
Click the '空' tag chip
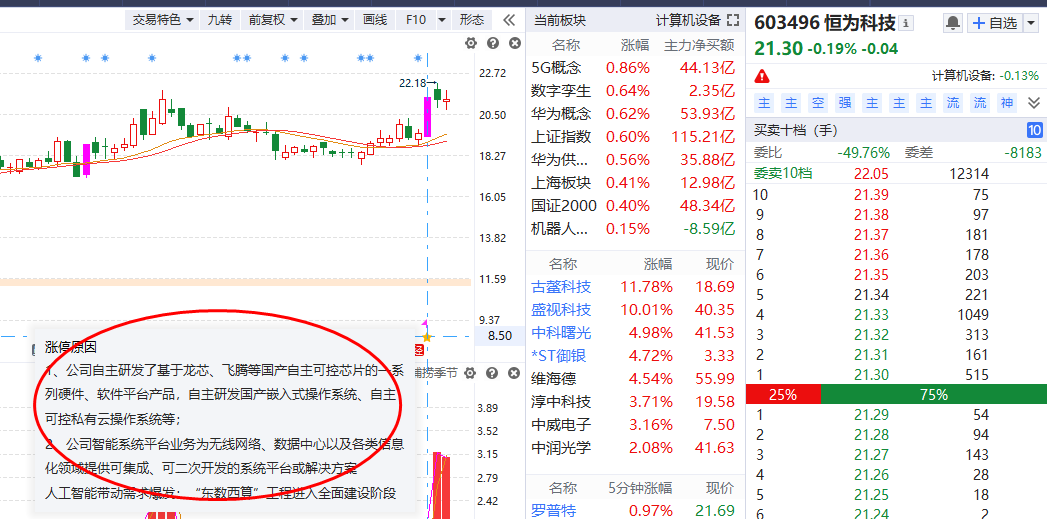[817, 103]
